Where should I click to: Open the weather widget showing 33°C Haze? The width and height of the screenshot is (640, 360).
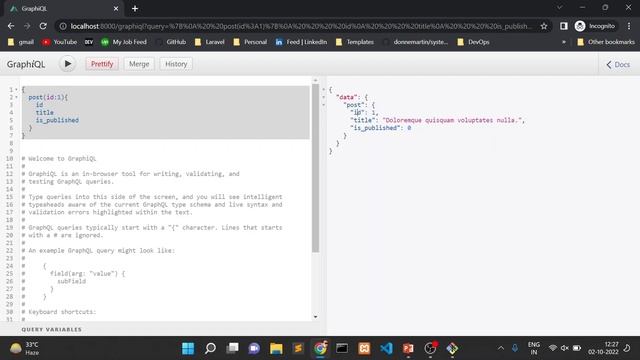[x=24, y=348]
